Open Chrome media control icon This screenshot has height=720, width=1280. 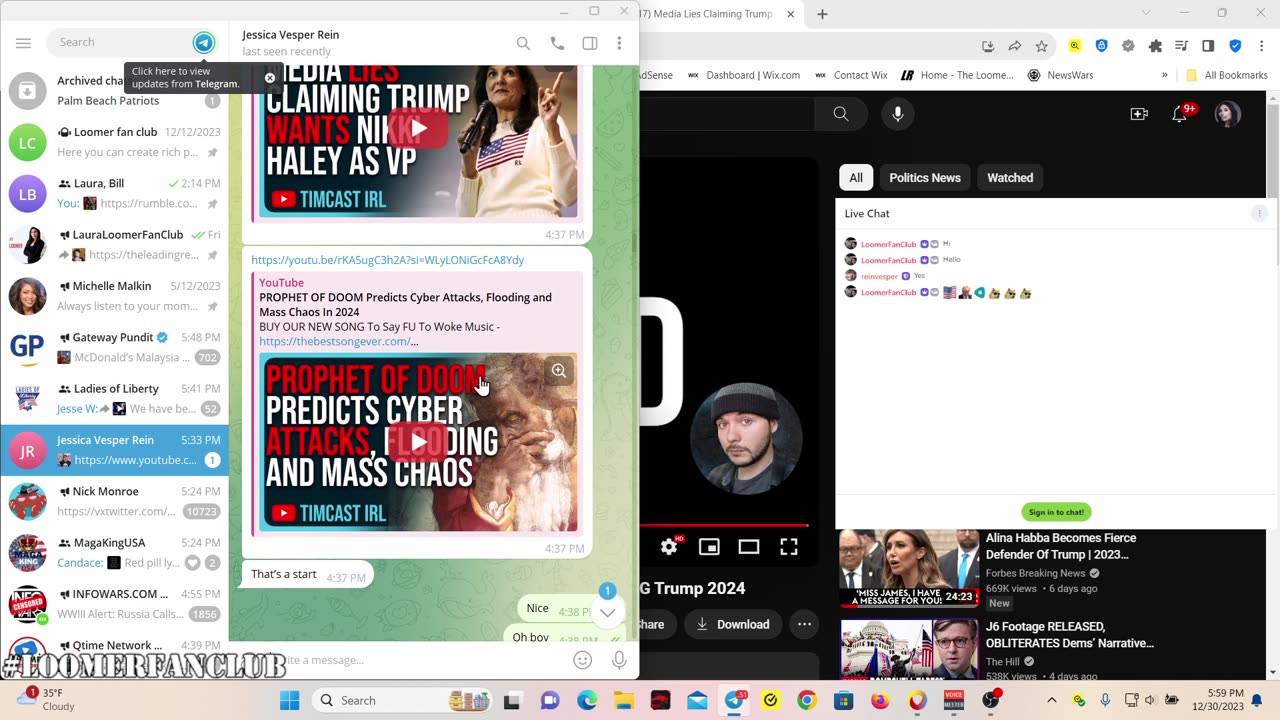1182,46
